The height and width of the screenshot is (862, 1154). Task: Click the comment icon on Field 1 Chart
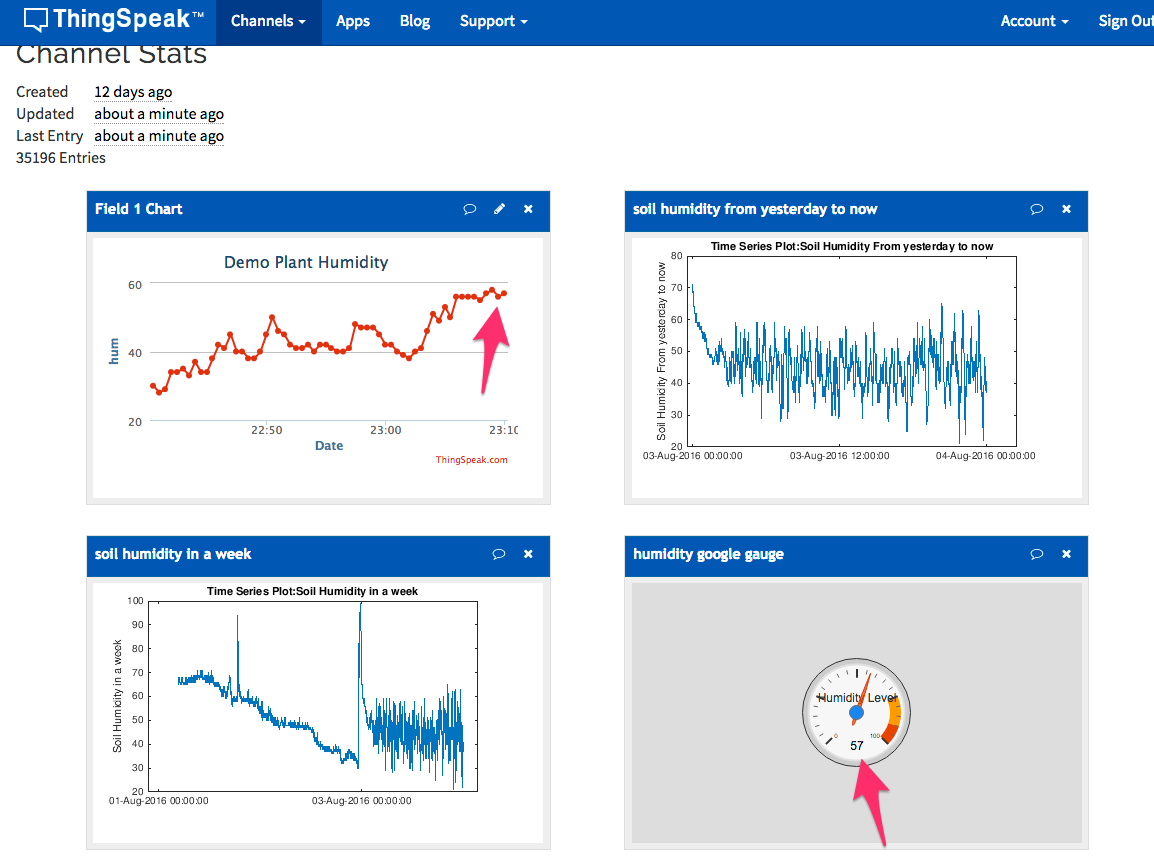pyautogui.click(x=469, y=209)
